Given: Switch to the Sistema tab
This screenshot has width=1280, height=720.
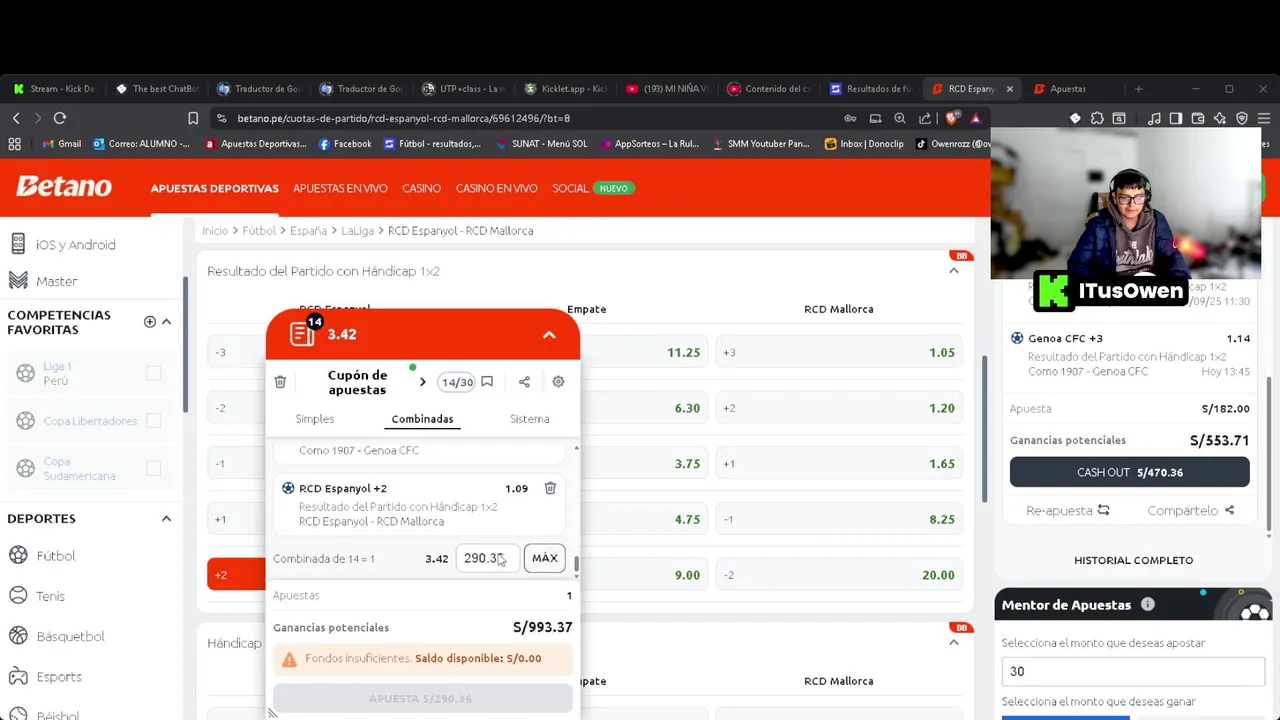Looking at the screenshot, I should click(x=529, y=419).
